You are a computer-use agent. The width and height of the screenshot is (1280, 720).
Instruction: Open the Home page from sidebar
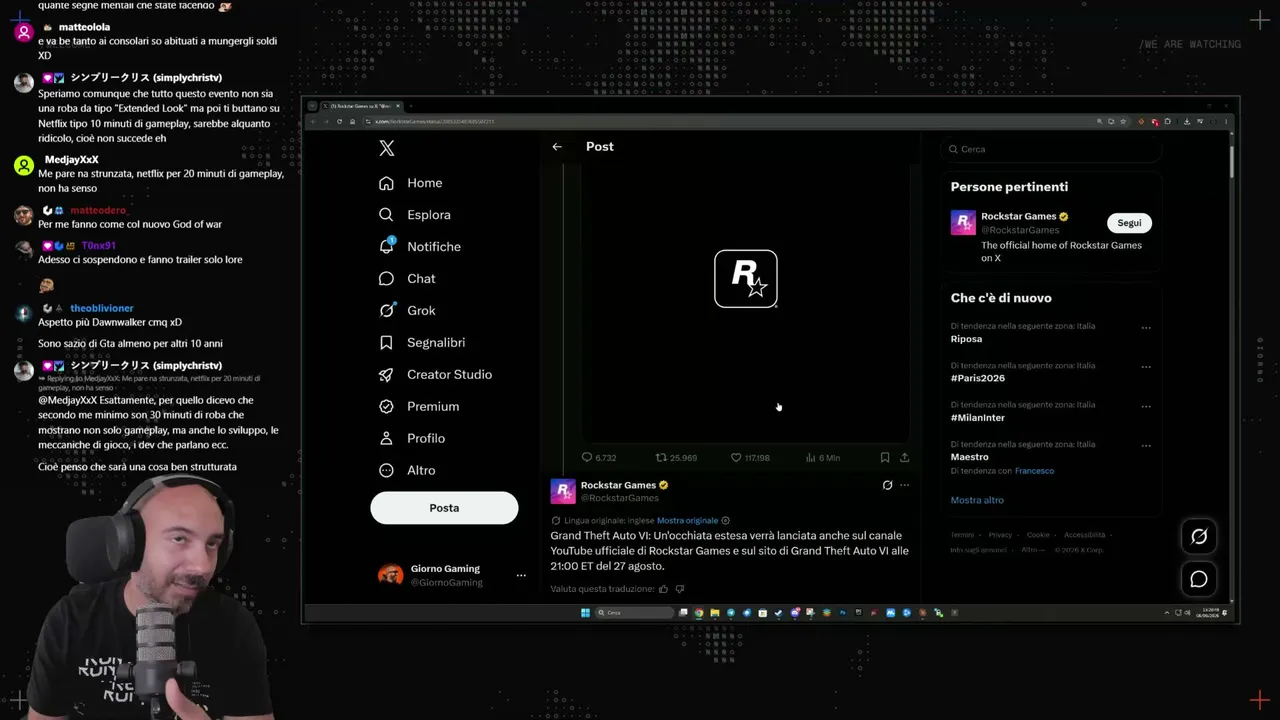click(411, 183)
